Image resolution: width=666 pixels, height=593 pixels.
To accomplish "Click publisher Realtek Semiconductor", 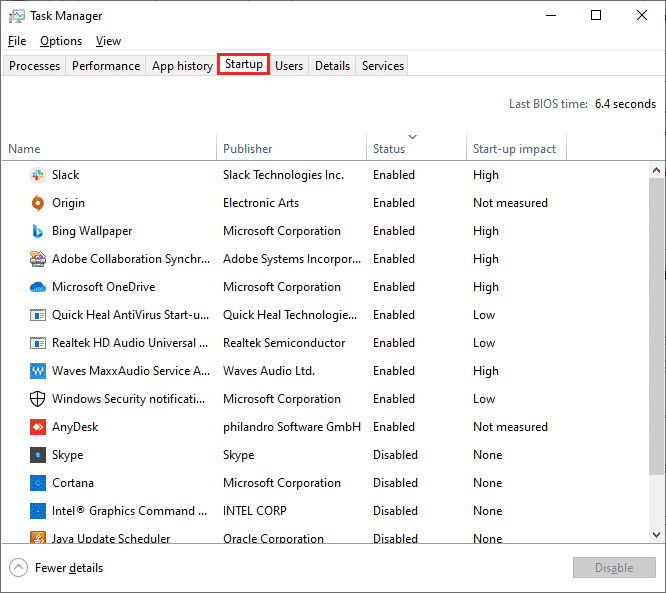I will [x=284, y=343].
